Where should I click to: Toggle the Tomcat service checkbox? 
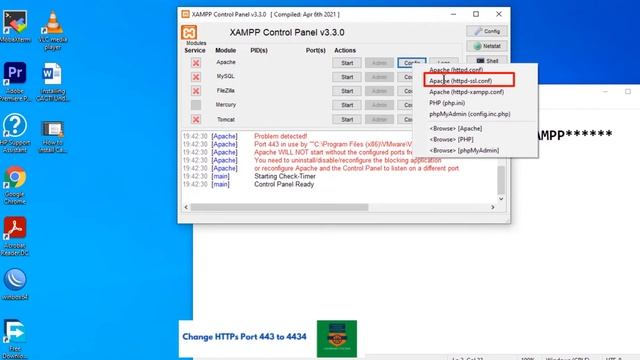click(196, 119)
